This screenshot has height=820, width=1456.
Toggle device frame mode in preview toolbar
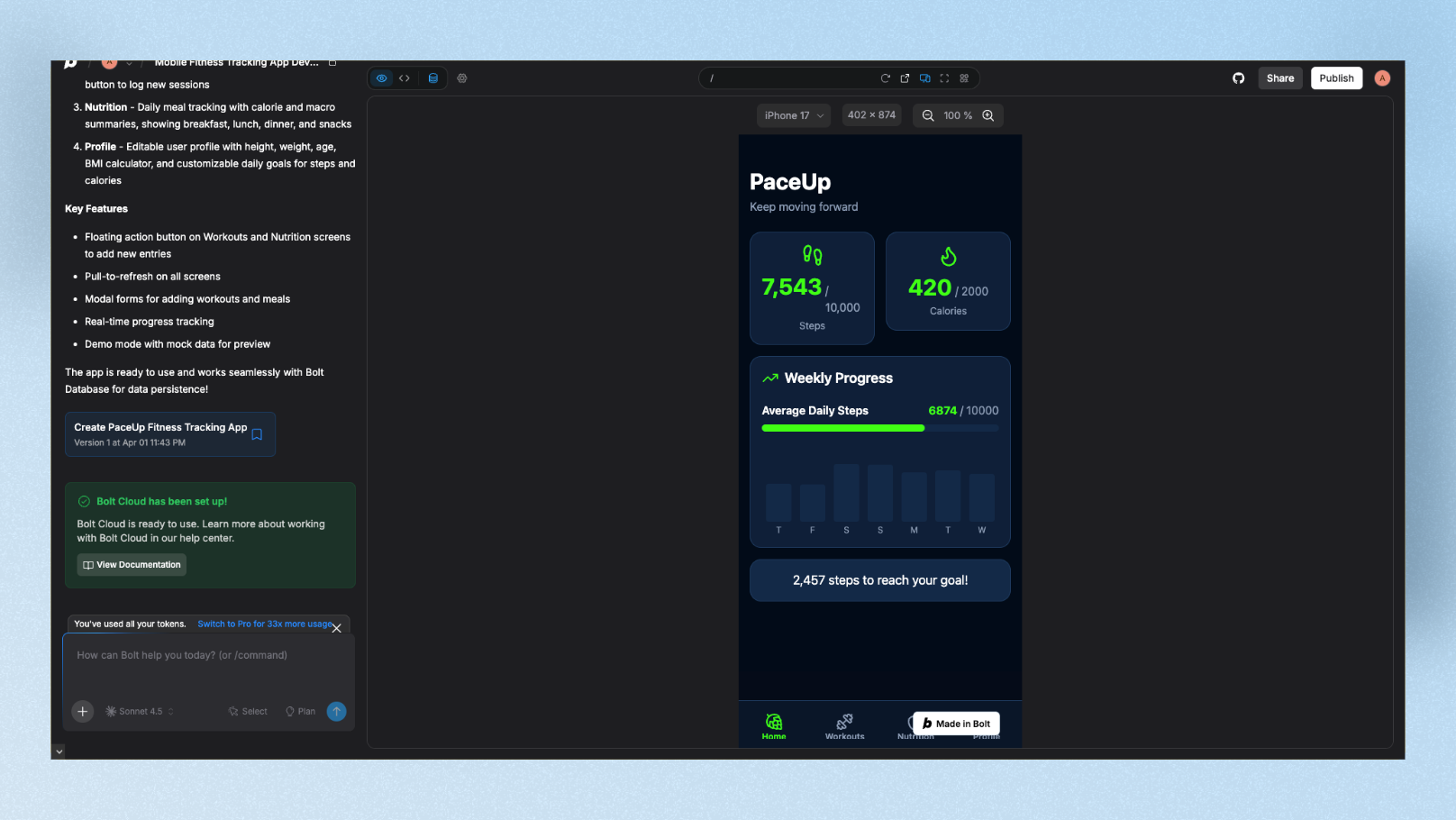click(924, 78)
